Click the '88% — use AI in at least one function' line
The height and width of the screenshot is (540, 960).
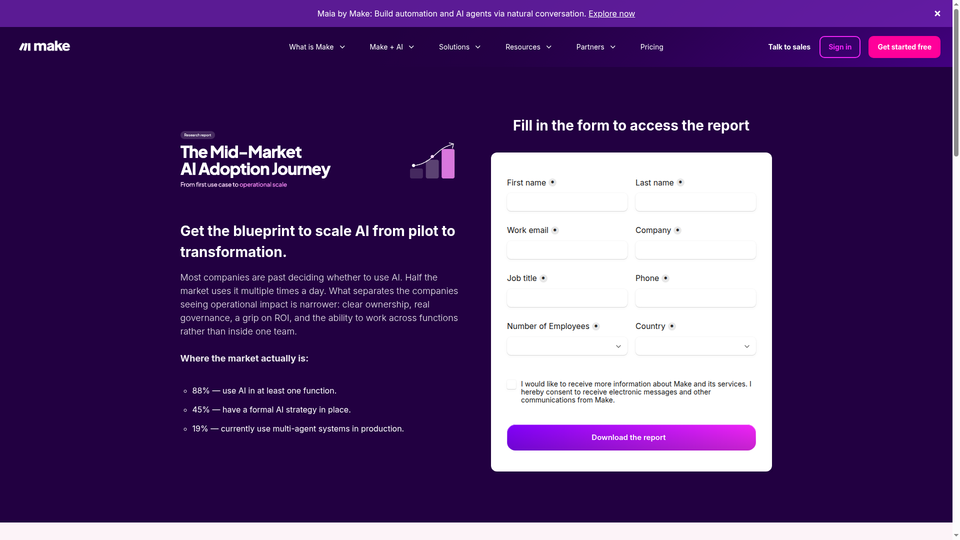coord(264,391)
